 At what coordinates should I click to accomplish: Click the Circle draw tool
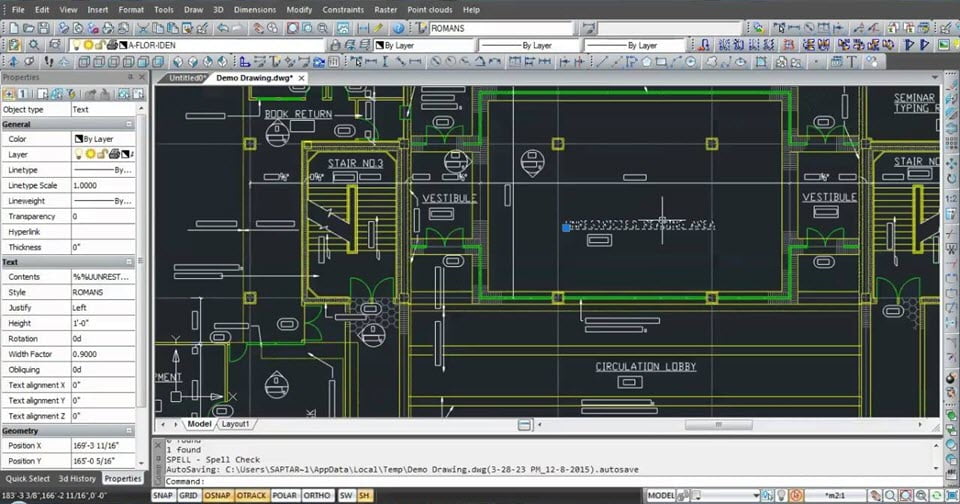click(691, 61)
